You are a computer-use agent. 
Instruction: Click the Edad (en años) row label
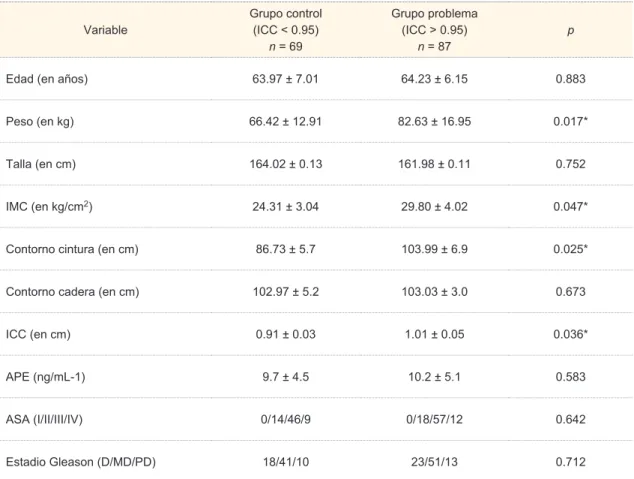pyautogui.click(x=47, y=79)
